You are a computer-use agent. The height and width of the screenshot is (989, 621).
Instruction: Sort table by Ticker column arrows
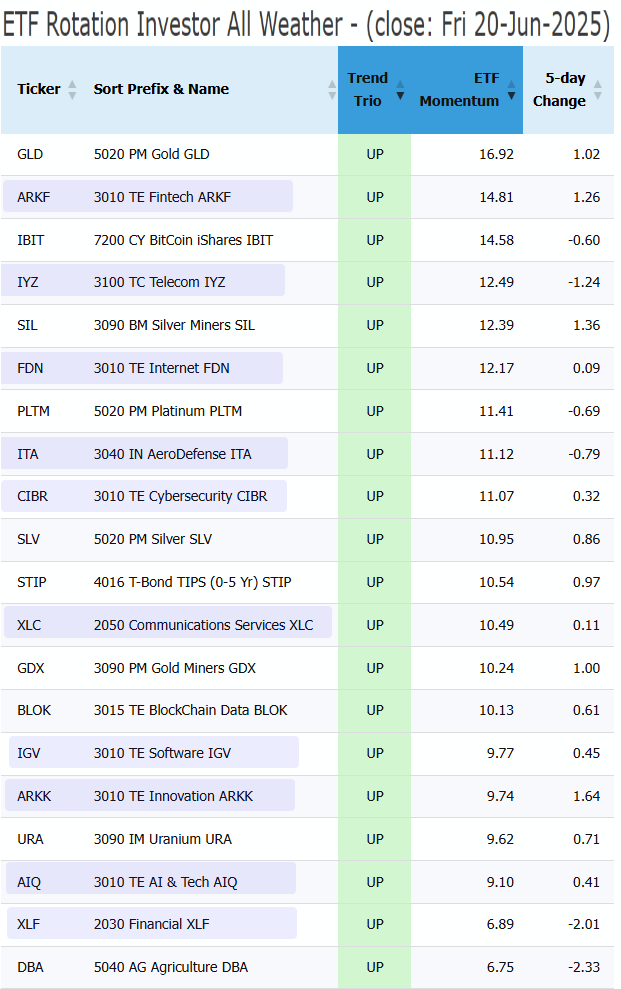tap(72, 90)
